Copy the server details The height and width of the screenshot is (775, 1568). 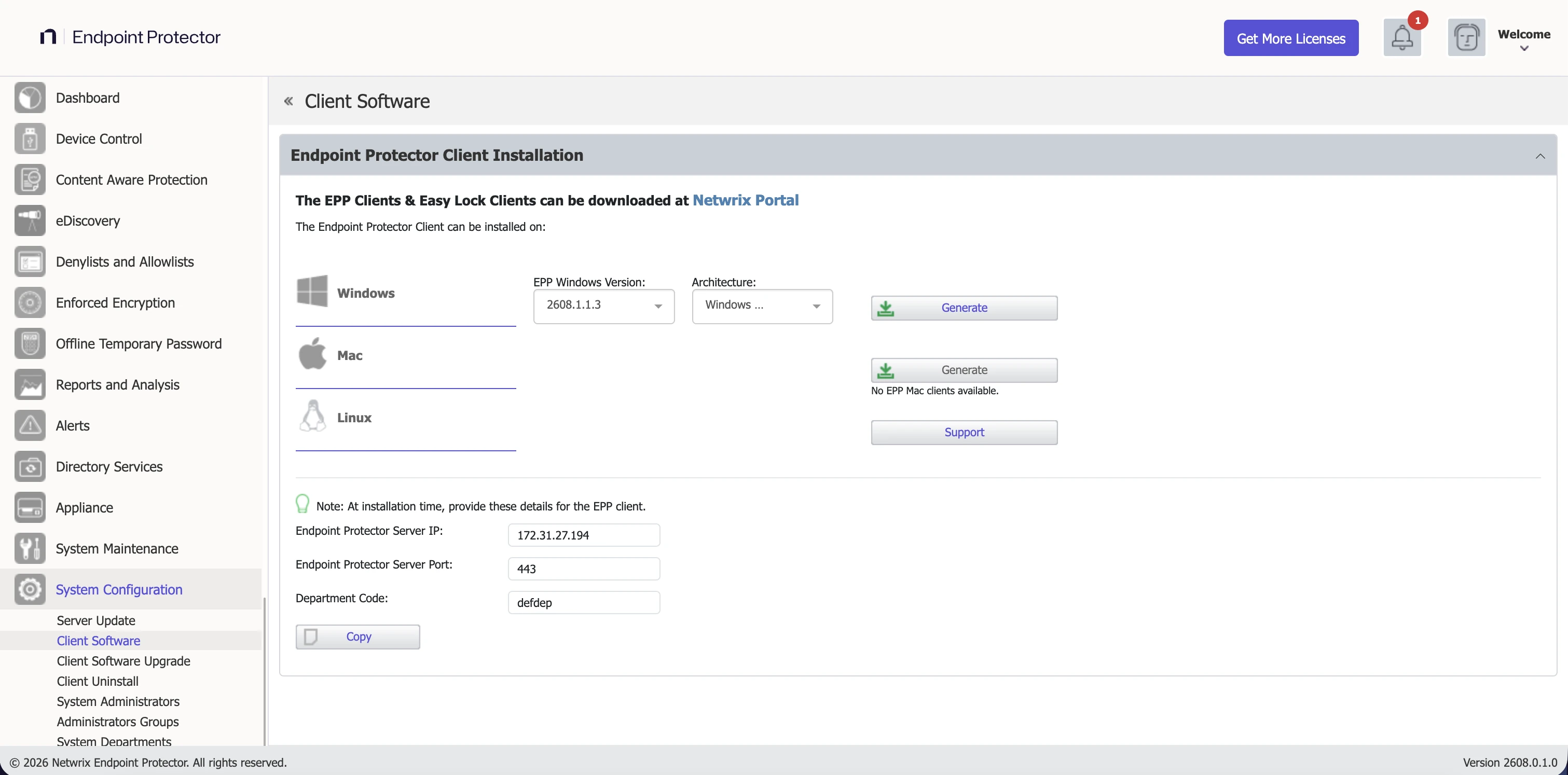coord(357,637)
